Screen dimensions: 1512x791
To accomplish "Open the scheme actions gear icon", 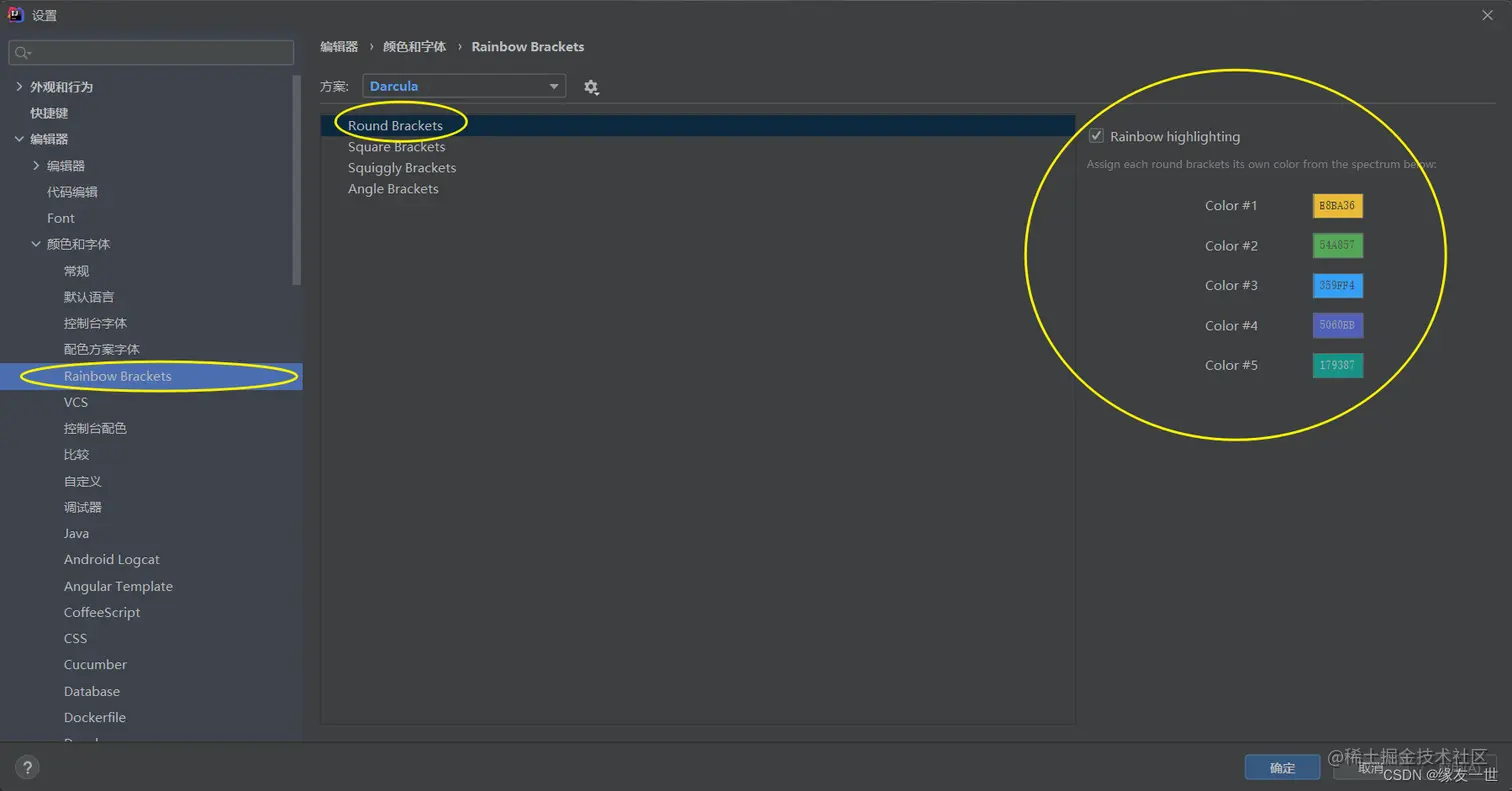I will (x=591, y=87).
